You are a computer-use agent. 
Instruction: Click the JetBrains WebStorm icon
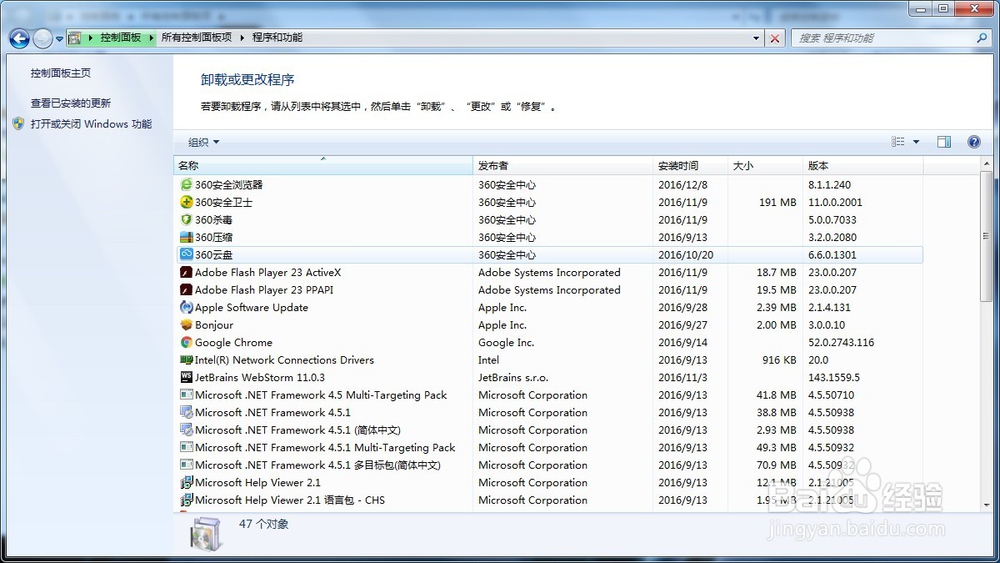click(x=186, y=377)
